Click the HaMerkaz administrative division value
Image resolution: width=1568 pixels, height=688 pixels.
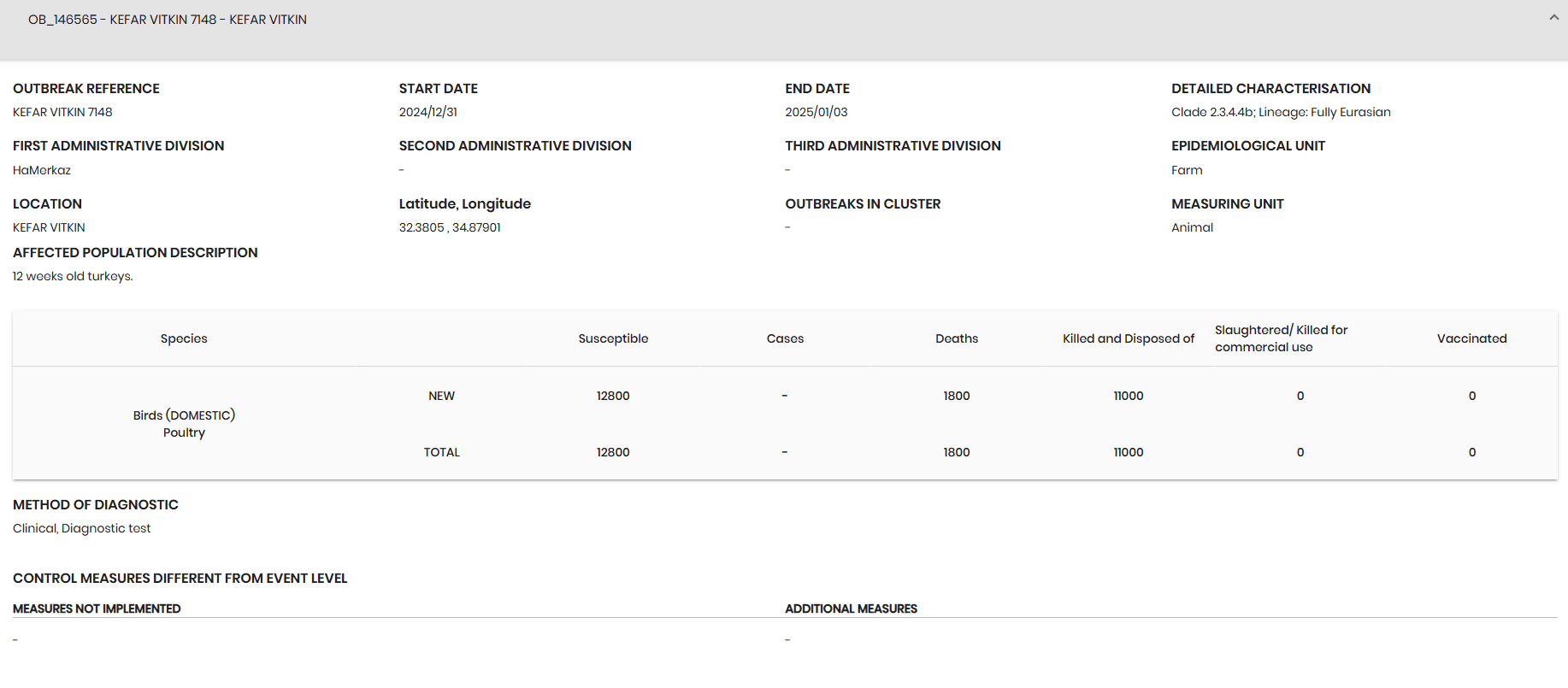tap(42, 170)
